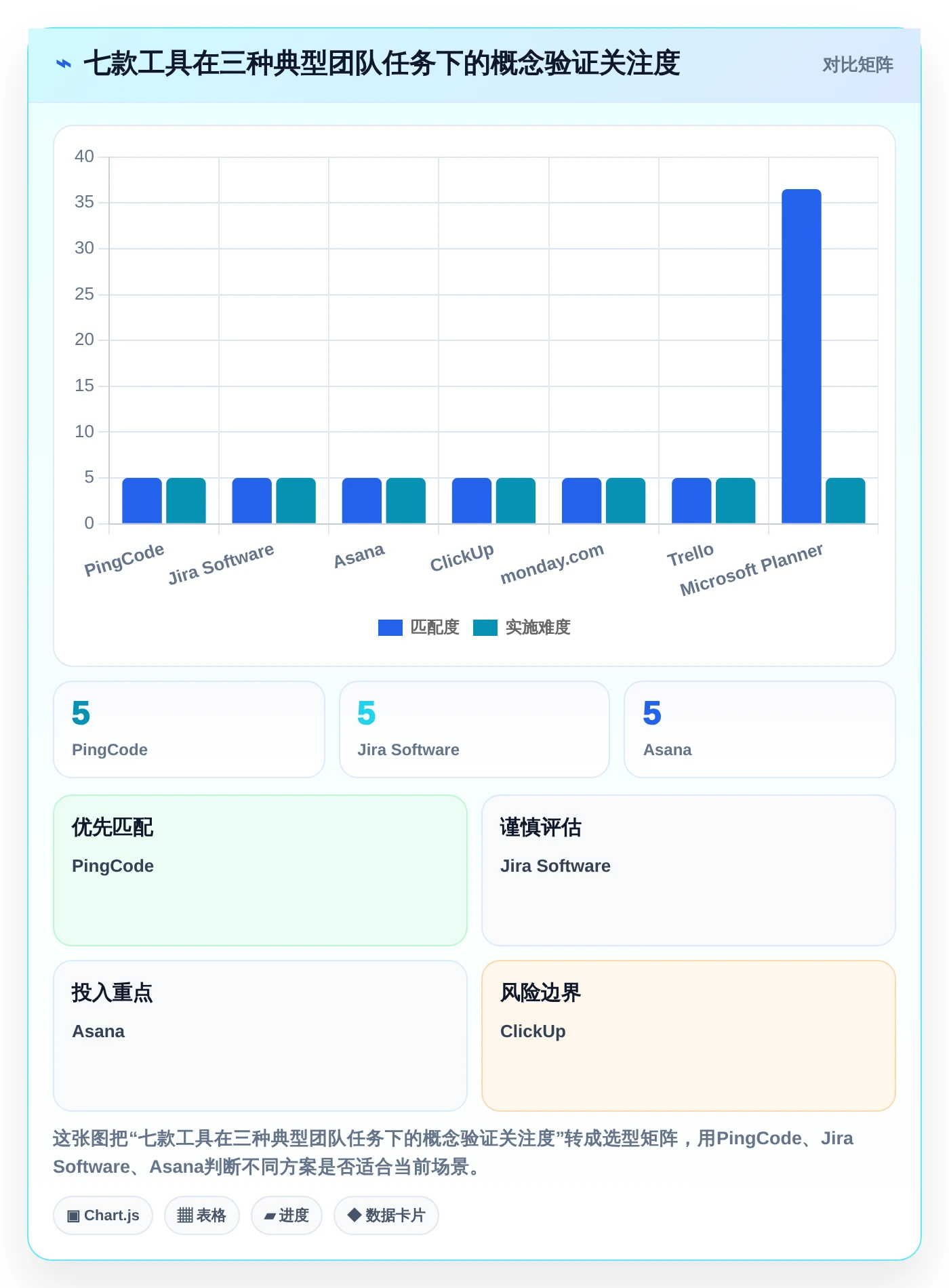Viewport: 949px width, 1288px height.
Task: Click the ClickUp 匹配度 bar
Action: pos(472,500)
